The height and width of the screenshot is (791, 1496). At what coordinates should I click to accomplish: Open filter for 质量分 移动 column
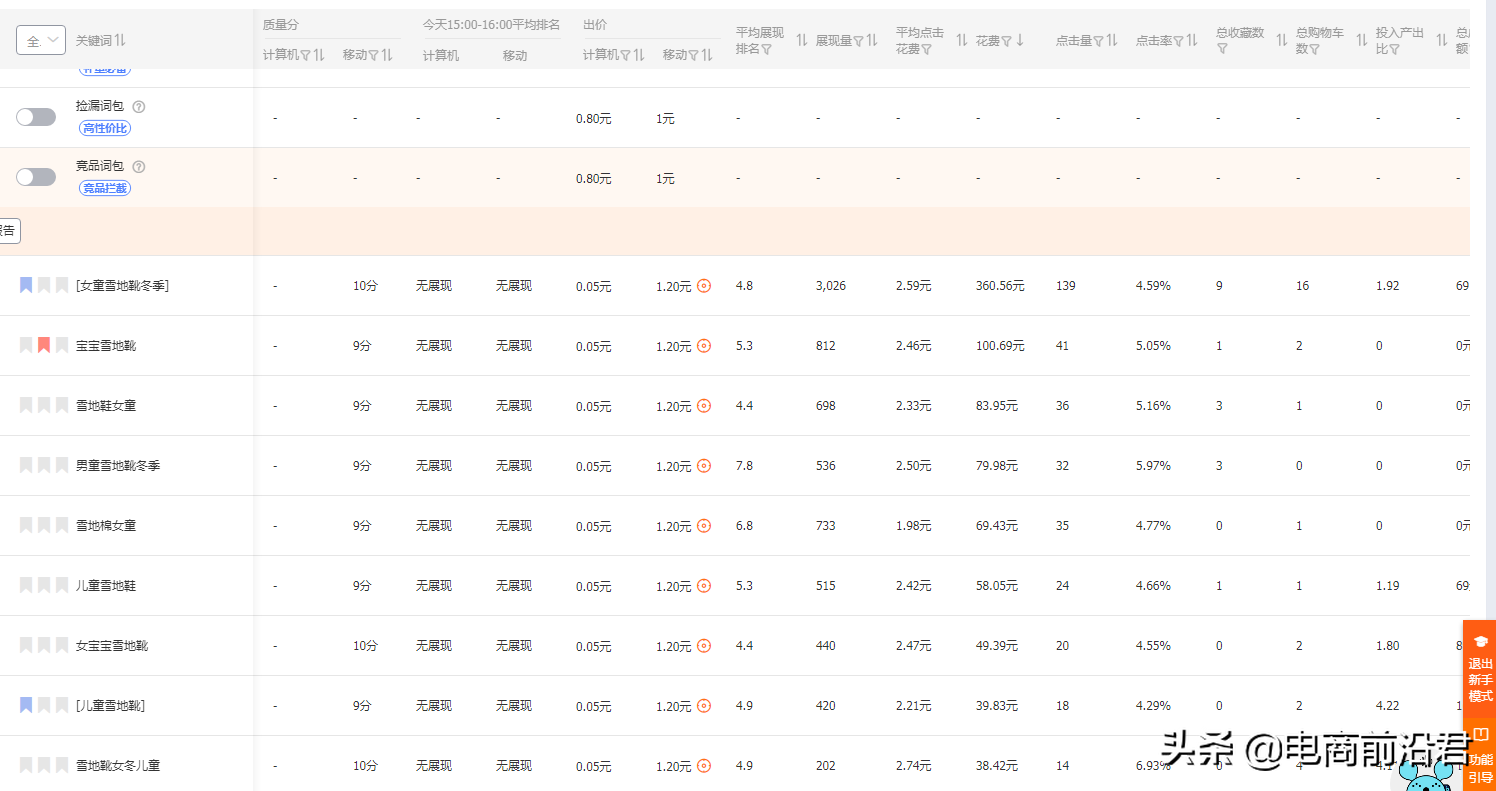tap(373, 55)
